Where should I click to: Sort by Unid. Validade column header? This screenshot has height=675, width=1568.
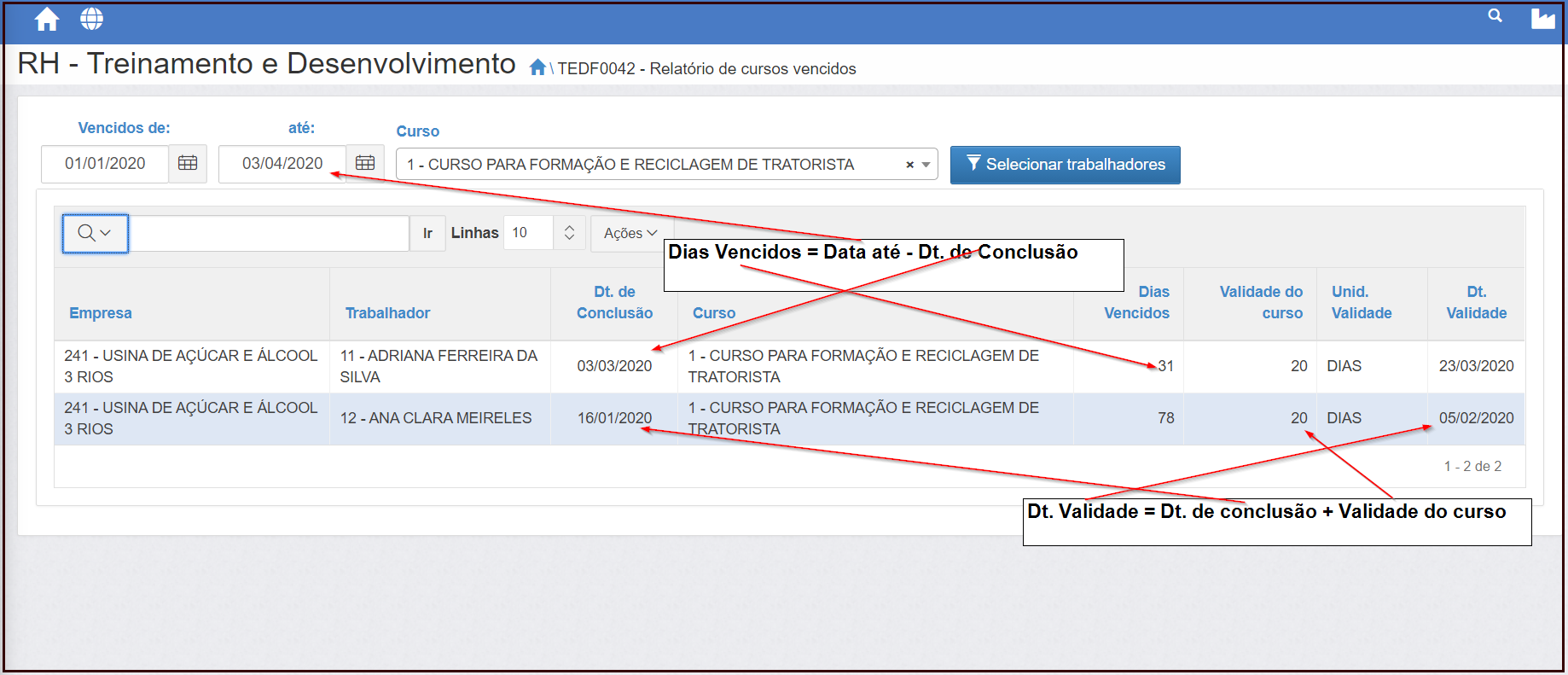coord(1362,303)
